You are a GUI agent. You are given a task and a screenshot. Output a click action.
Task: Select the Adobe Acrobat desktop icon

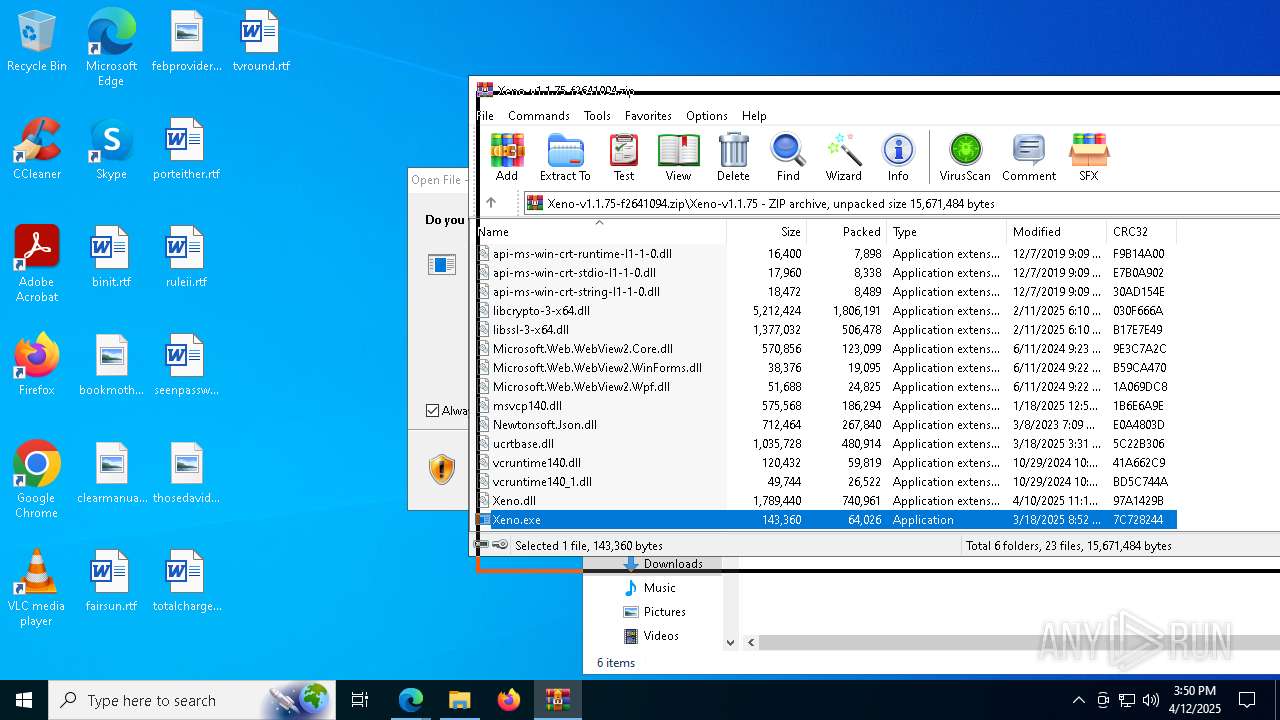(x=37, y=264)
